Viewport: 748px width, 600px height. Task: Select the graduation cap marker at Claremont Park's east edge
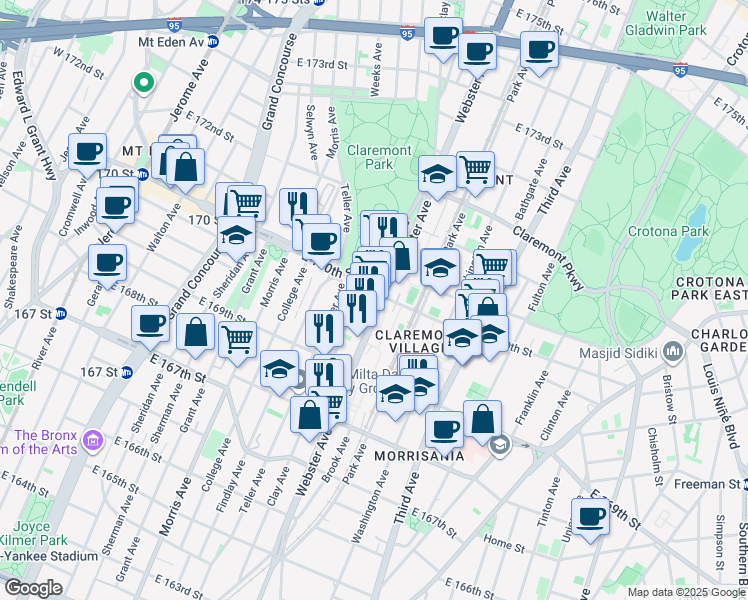point(437,175)
